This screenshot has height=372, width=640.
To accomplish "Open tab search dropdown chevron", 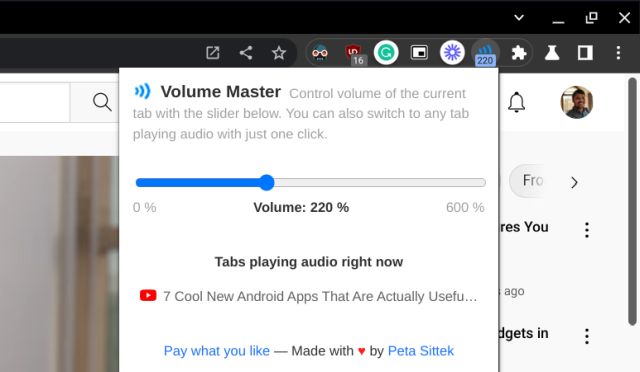I will [x=519, y=18].
